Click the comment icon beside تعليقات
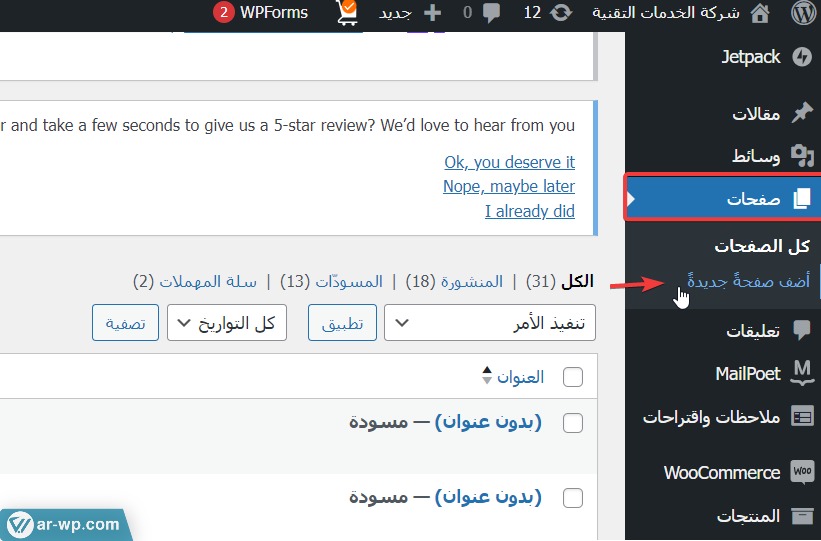Image resolution: width=821 pixels, height=541 pixels. 802,330
